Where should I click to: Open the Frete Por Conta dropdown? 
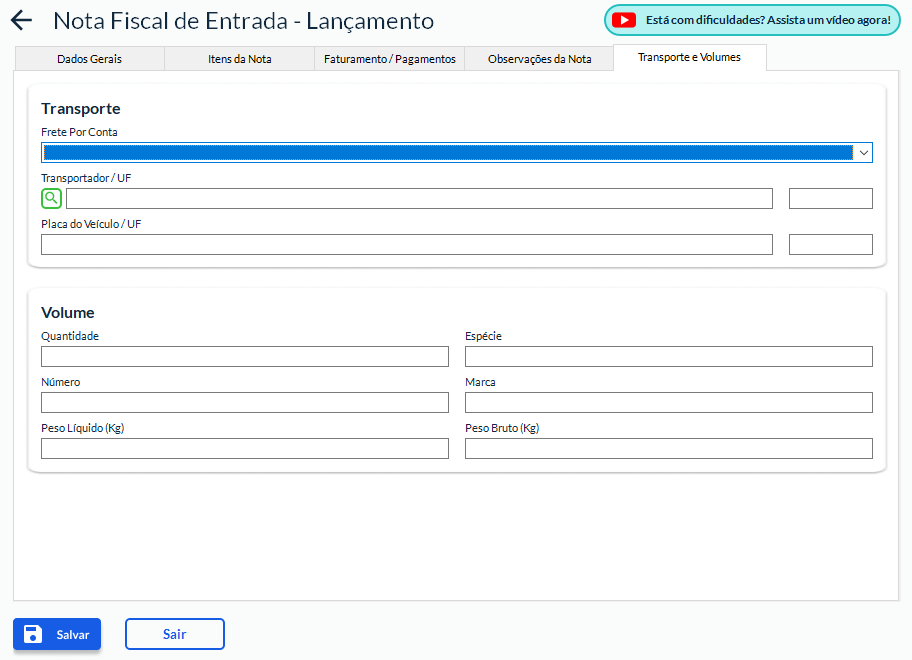(x=457, y=152)
